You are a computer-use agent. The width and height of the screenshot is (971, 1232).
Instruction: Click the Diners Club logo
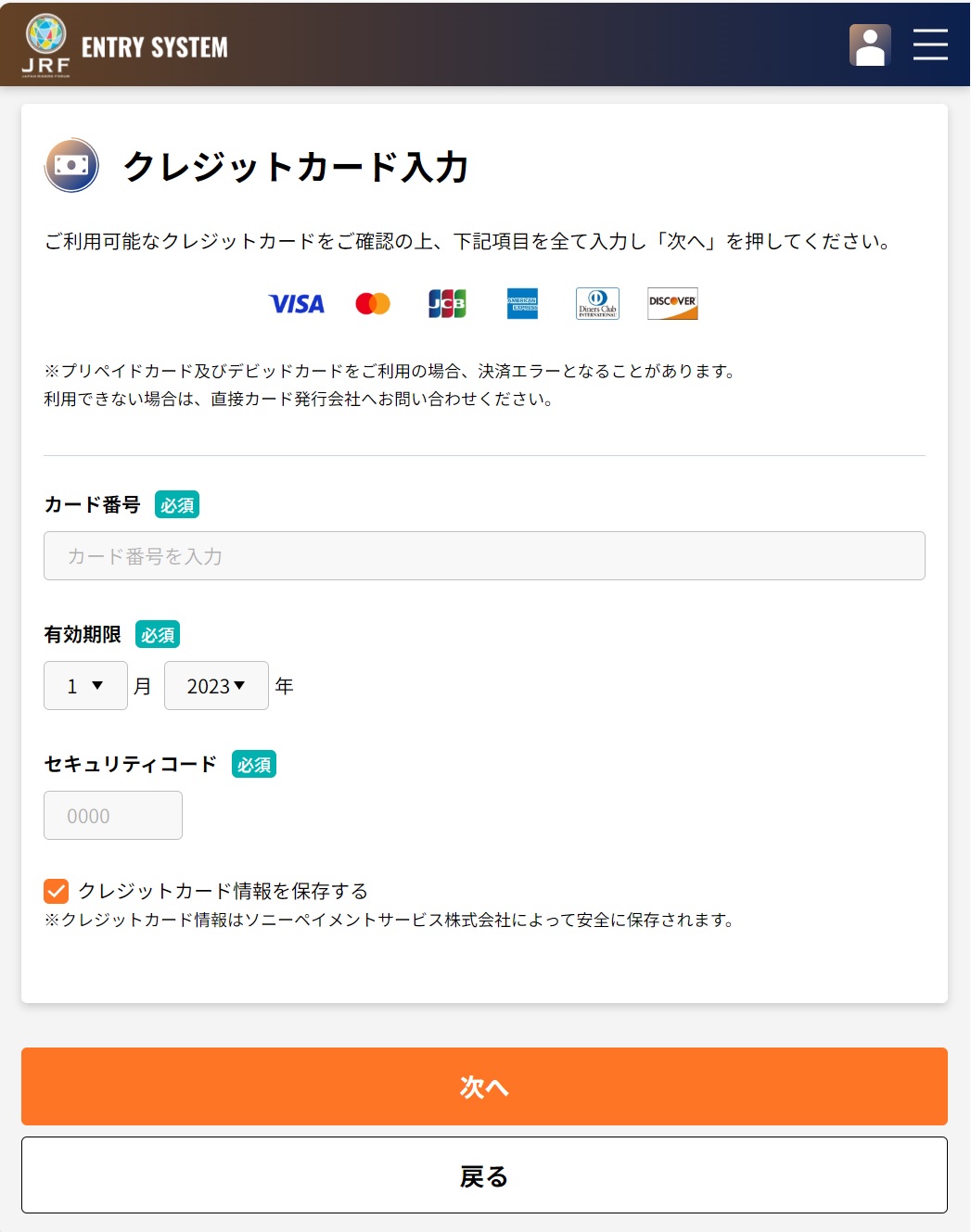coord(597,304)
